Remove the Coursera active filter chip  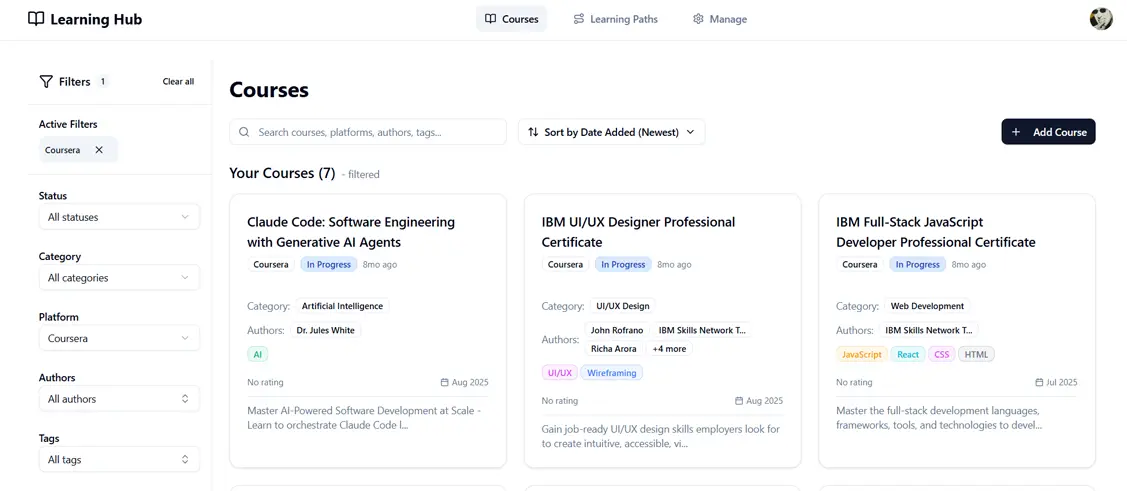(99, 150)
